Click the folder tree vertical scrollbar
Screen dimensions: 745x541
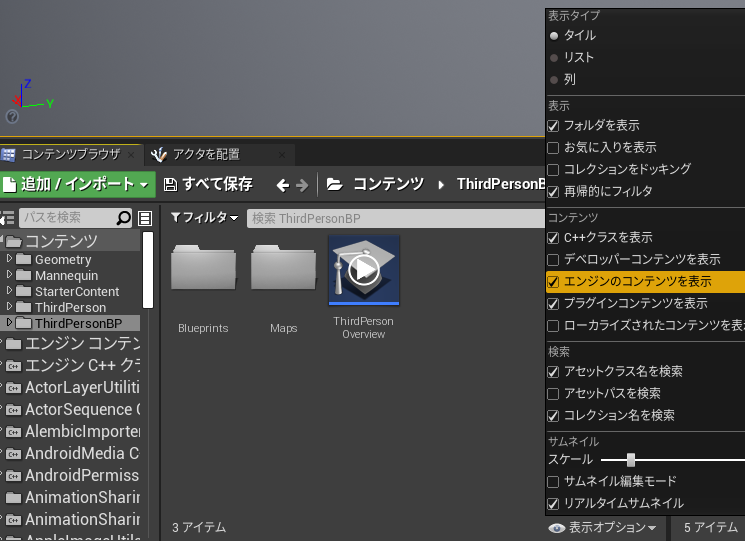point(148,270)
